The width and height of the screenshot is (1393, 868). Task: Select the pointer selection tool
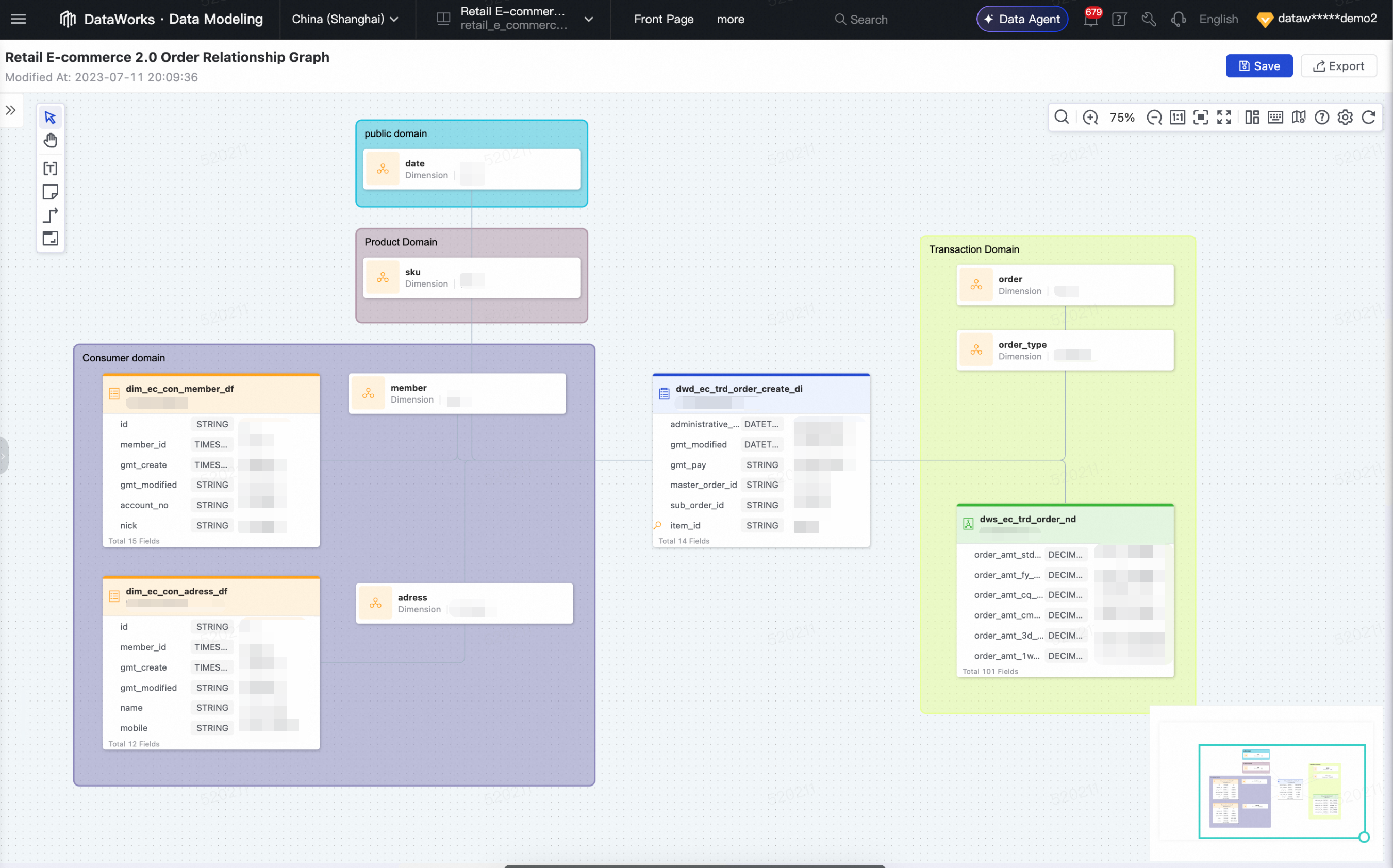click(x=50, y=117)
